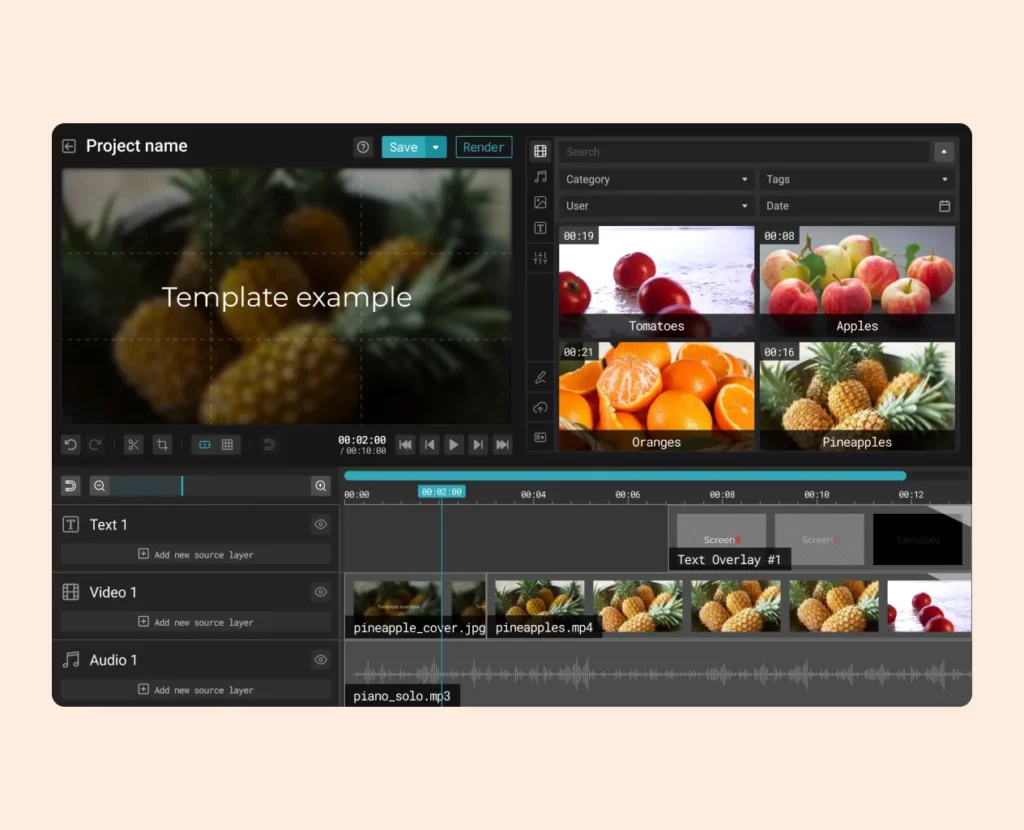Image resolution: width=1024 pixels, height=830 pixels.
Task: Open the image library sidebar tab
Action: coord(540,203)
